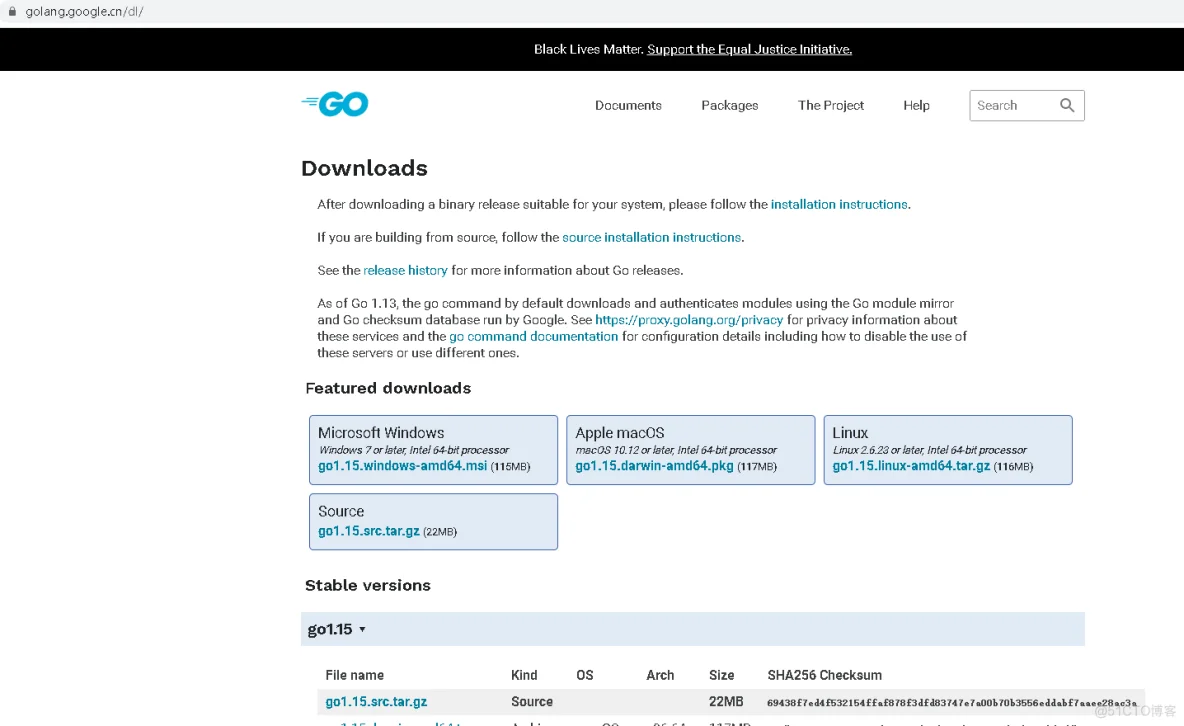Click the Featured downloads heading
This screenshot has height=726, width=1184.
point(388,388)
